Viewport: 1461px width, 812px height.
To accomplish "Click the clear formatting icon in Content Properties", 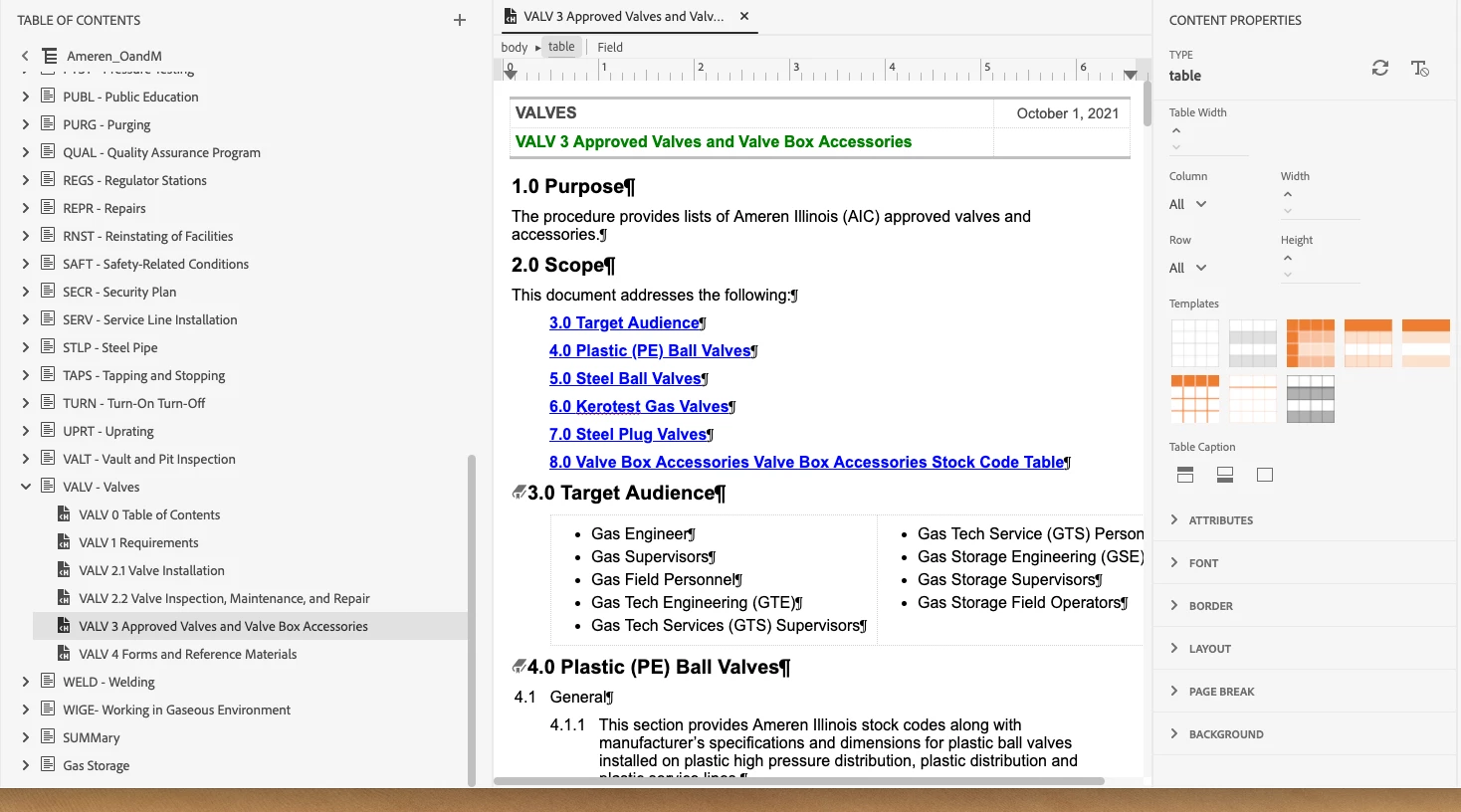I will (1420, 68).
